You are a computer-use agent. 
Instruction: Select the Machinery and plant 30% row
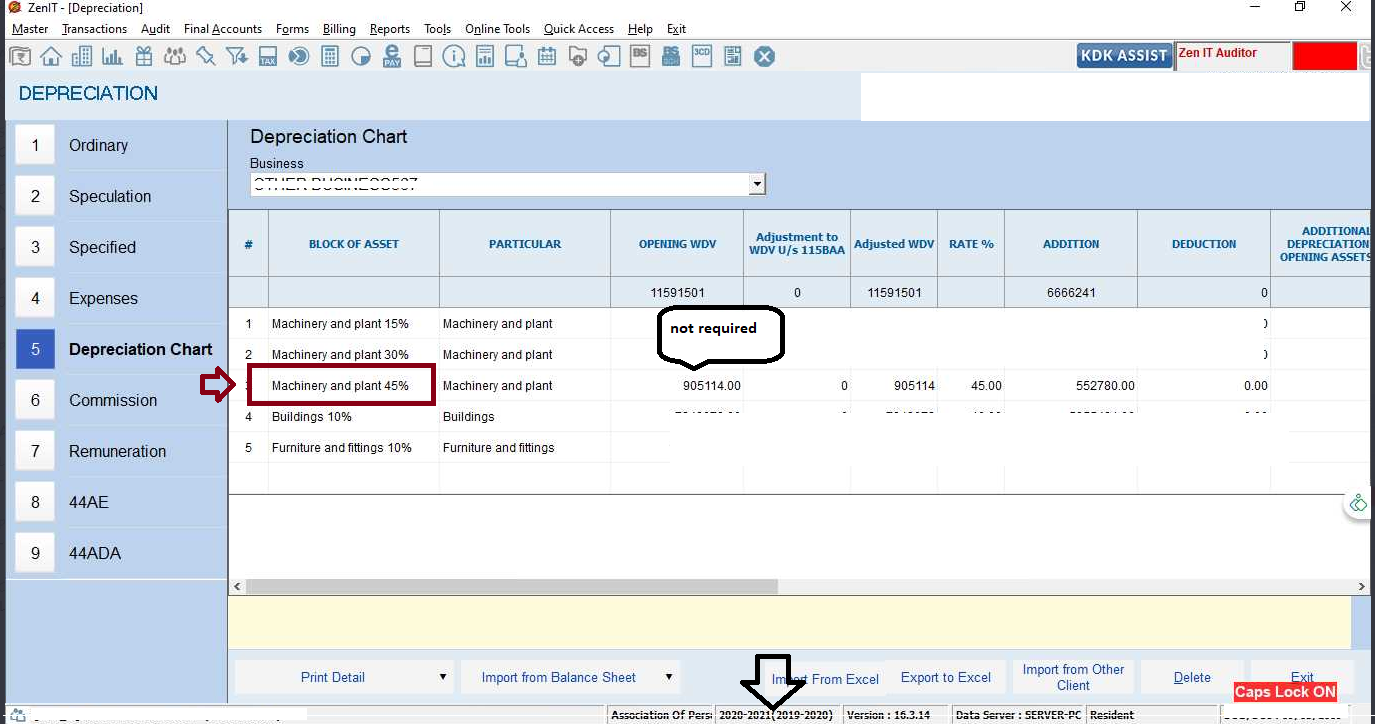tap(798, 355)
